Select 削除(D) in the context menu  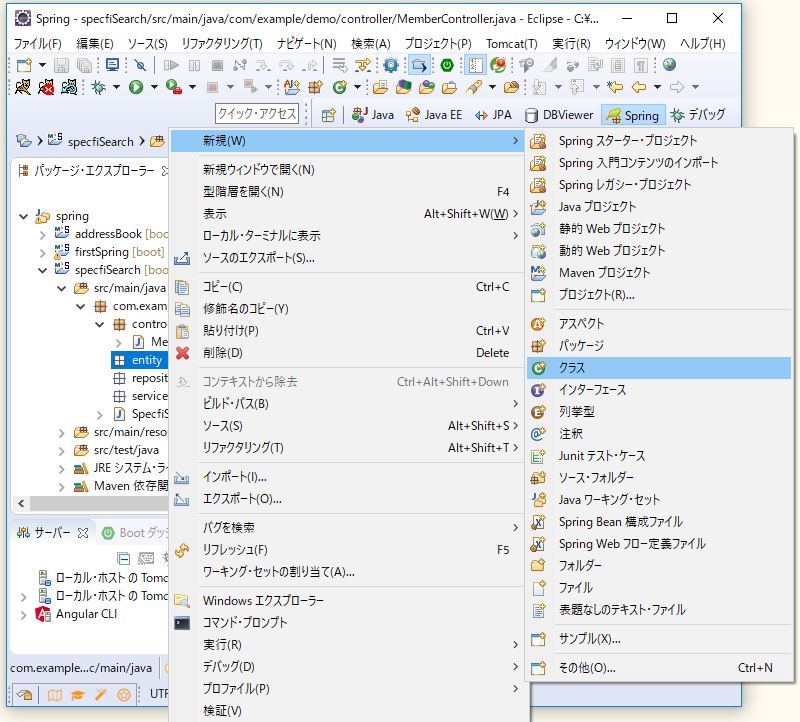tap(347, 353)
